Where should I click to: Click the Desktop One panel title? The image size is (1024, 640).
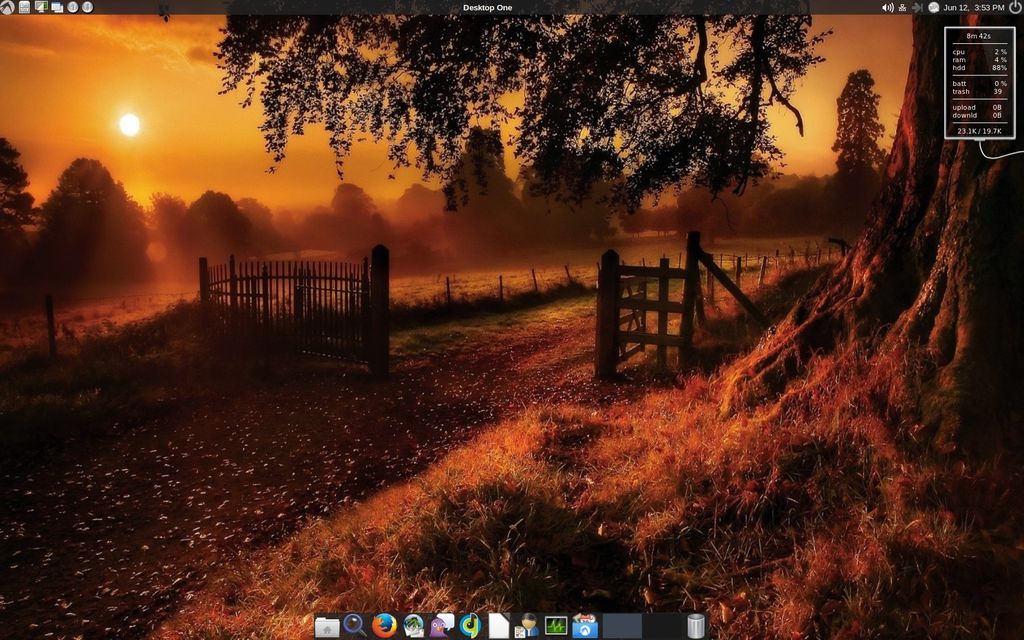[487, 8]
